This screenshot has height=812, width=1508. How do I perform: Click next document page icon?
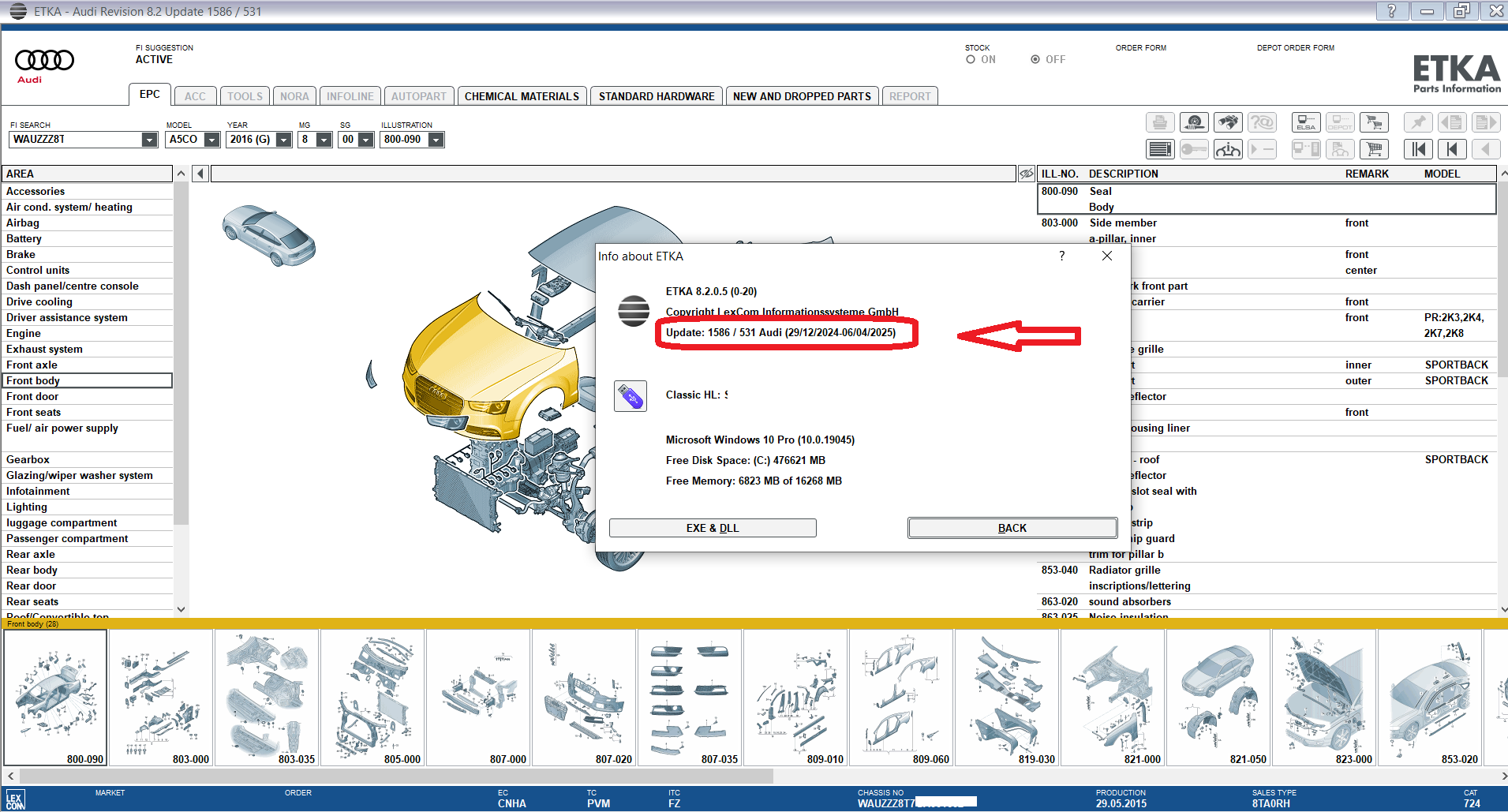tap(1486, 122)
